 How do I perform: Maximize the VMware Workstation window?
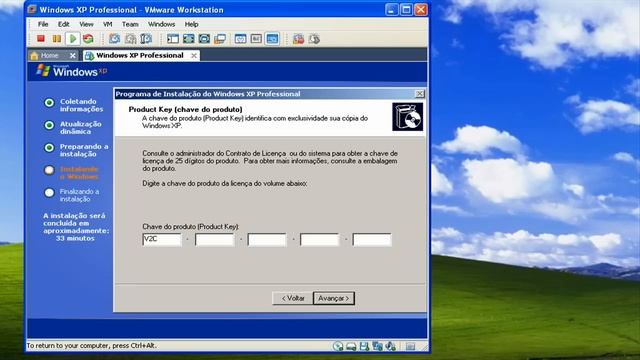pos(406,10)
